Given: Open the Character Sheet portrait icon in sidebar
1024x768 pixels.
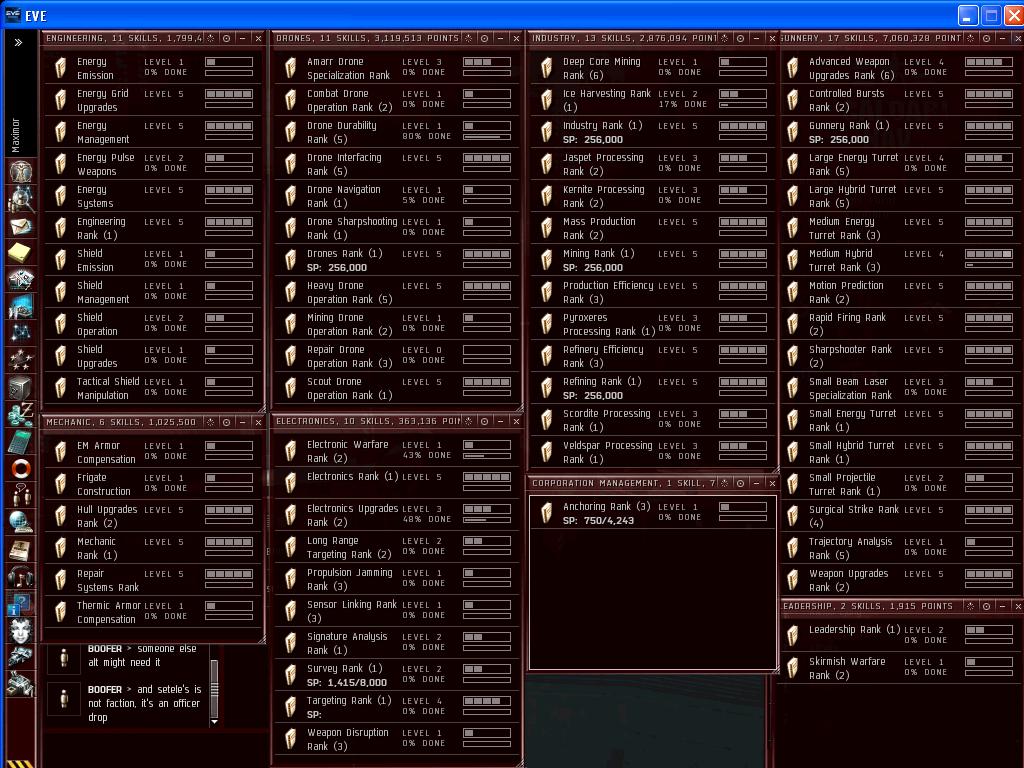Looking at the screenshot, I should (21, 172).
